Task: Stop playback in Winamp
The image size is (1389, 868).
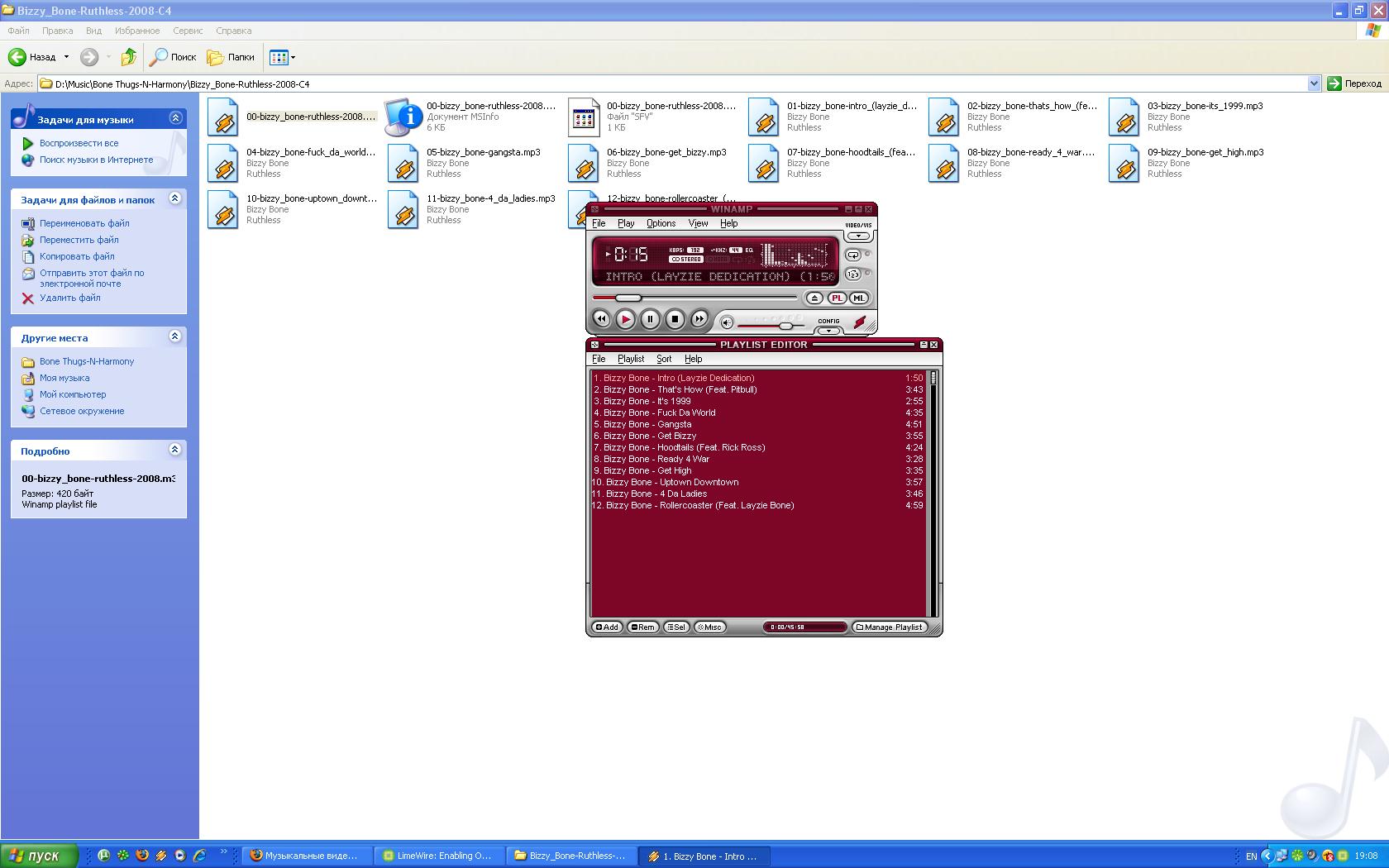Action: 675,318
